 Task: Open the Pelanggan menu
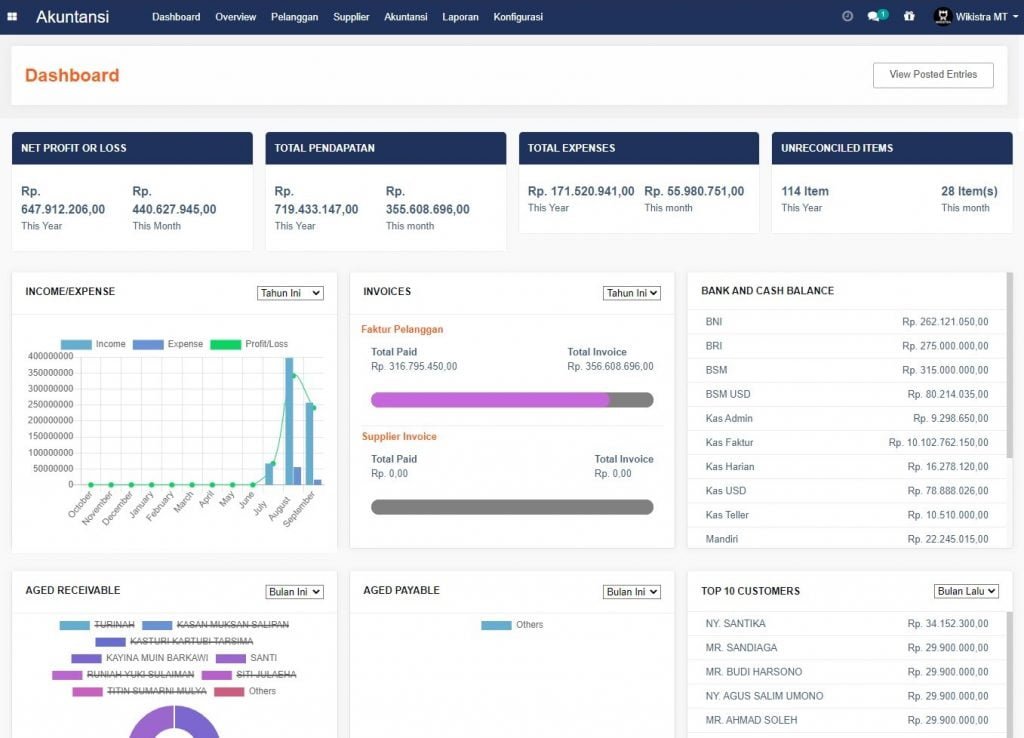[x=294, y=17]
